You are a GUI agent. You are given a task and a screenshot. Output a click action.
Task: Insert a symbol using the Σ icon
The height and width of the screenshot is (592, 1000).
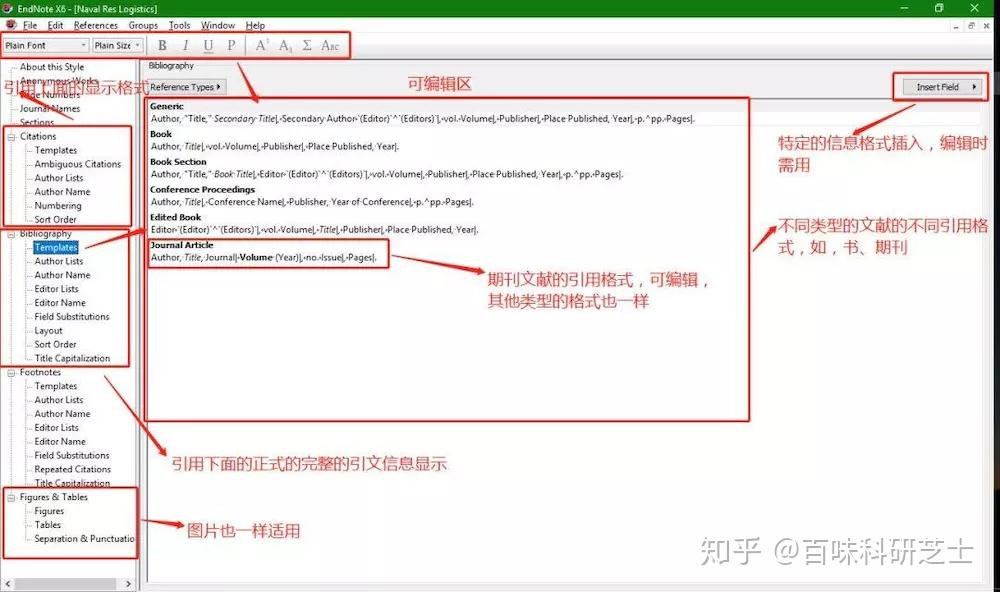point(306,45)
